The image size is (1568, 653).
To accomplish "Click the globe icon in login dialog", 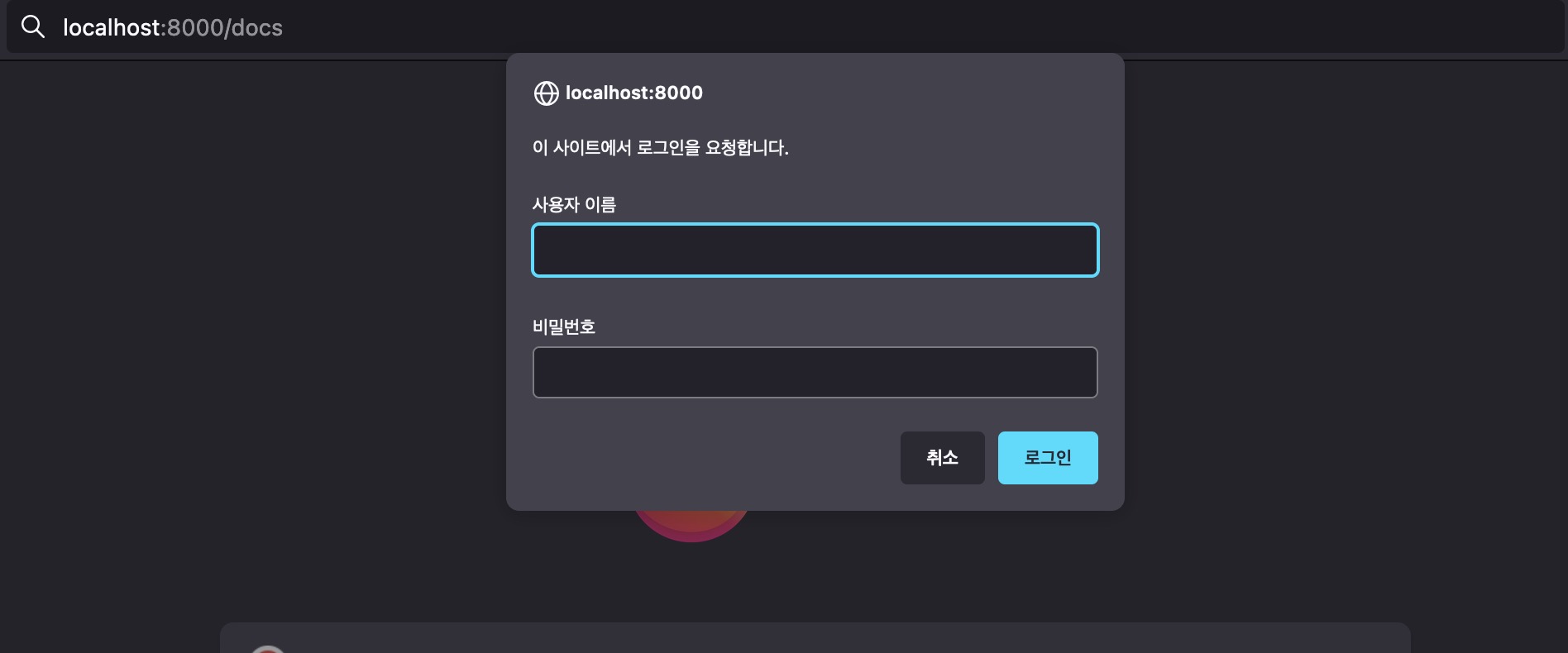I will coord(546,93).
